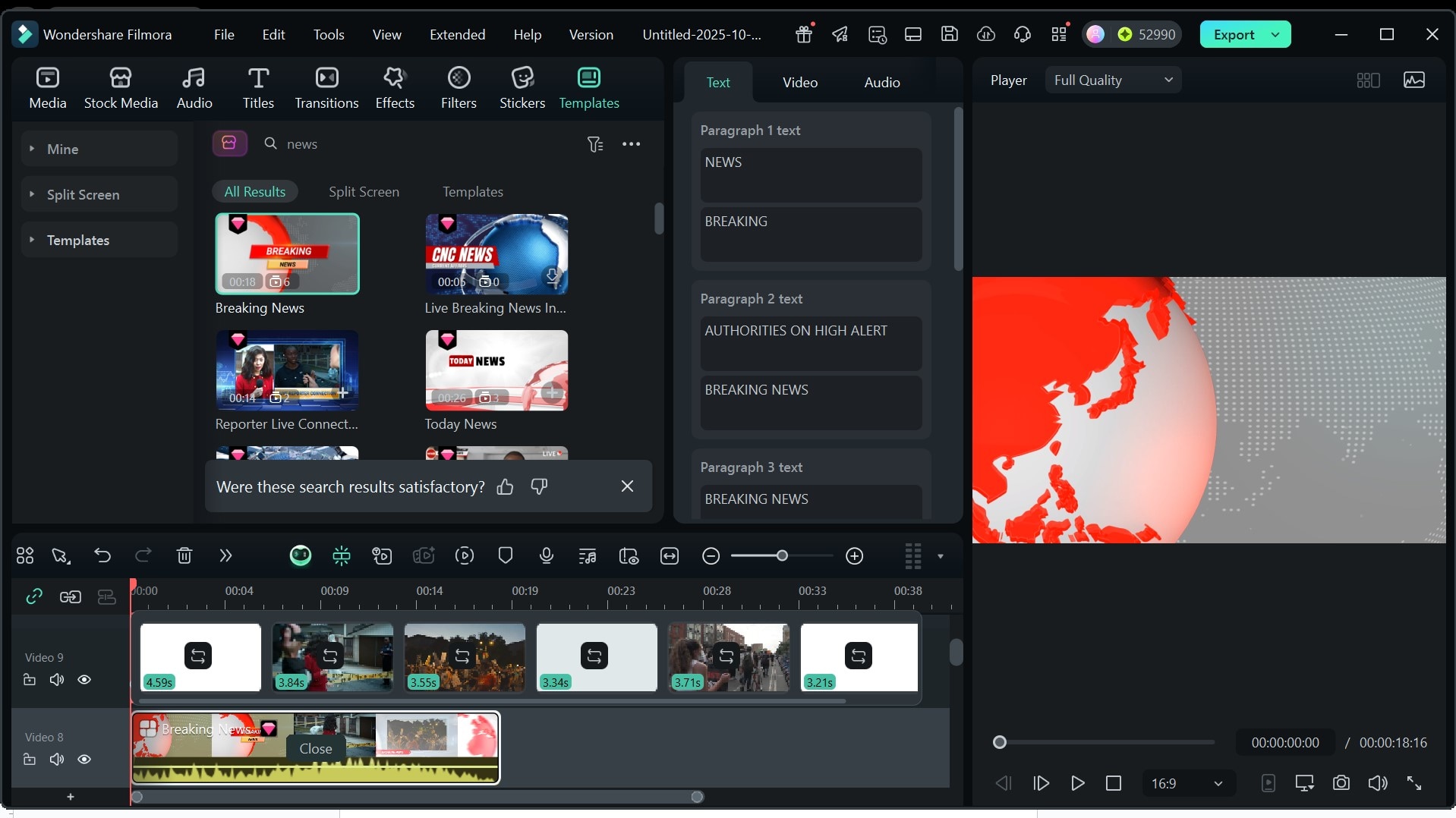Select the Split Screen results tab
Screen dimensions: 1456x818
click(364, 192)
